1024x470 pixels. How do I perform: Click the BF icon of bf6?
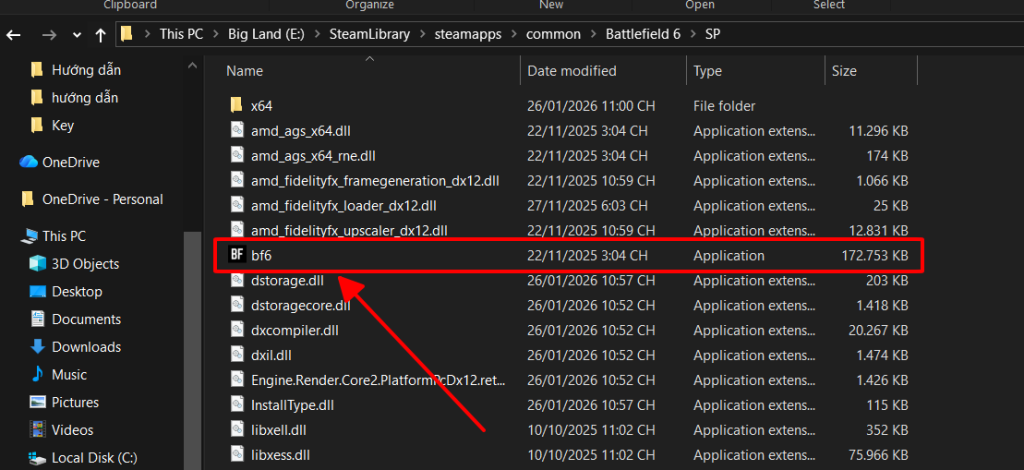[237, 255]
